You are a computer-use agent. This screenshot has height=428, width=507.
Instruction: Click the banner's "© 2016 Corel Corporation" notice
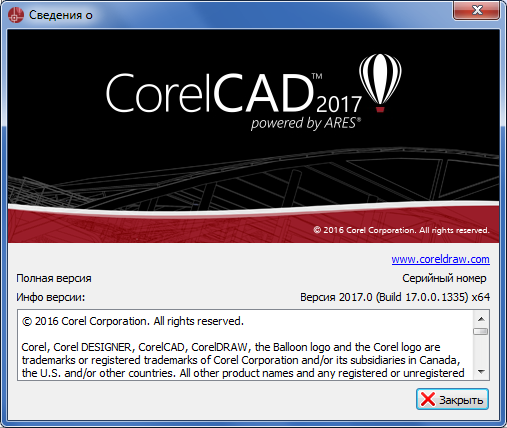401,230
